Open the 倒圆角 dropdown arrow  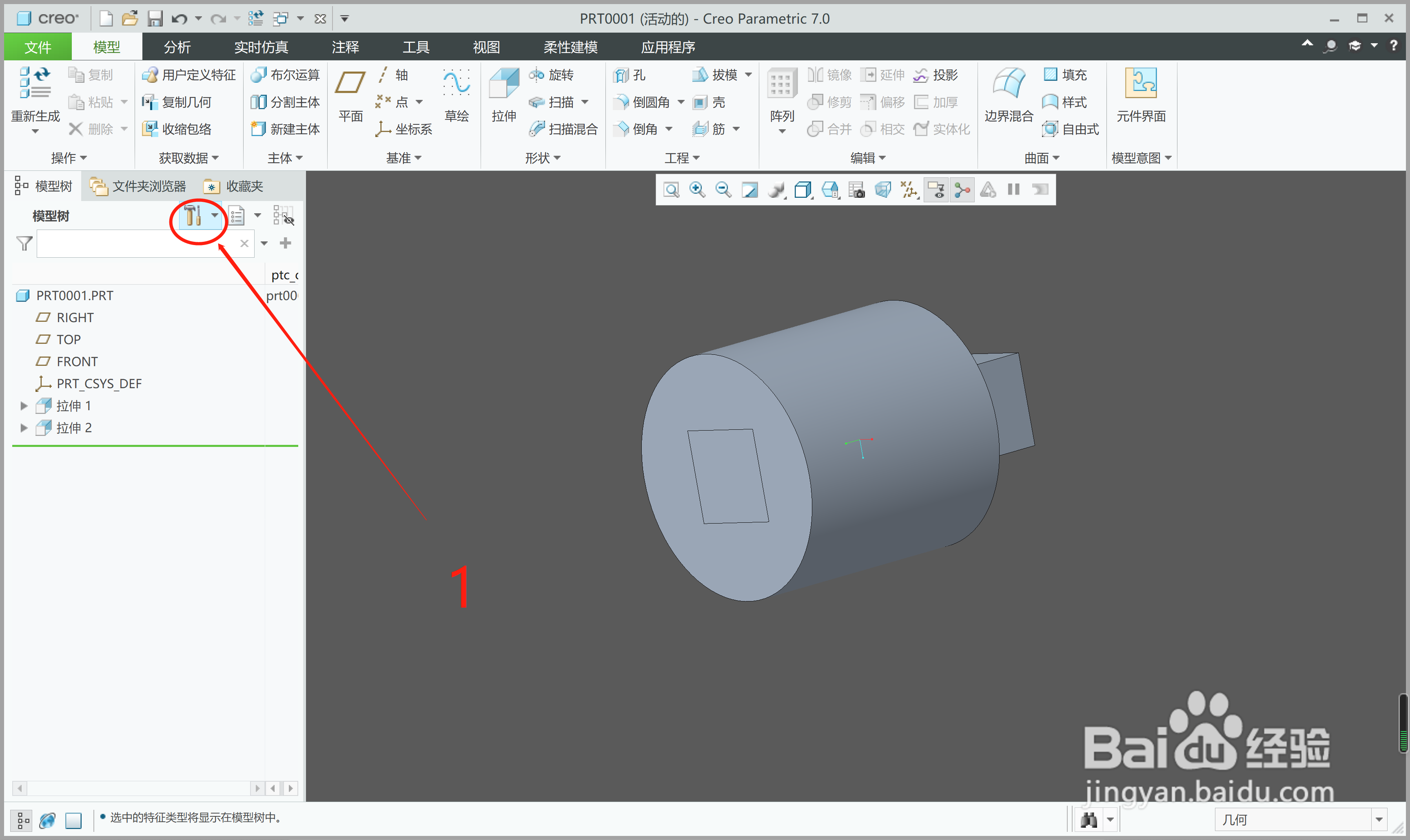(681, 102)
